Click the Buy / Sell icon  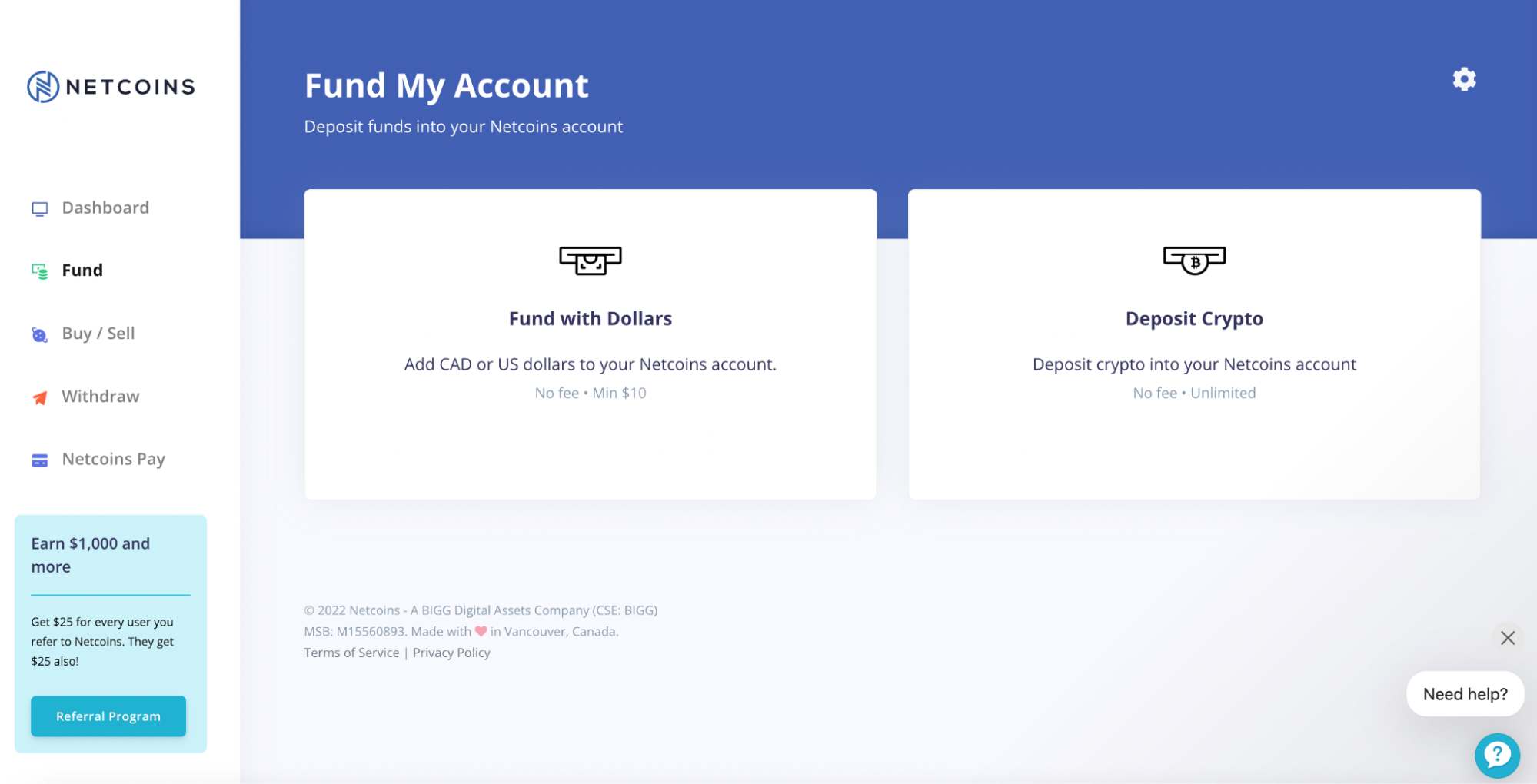click(39, 334)
